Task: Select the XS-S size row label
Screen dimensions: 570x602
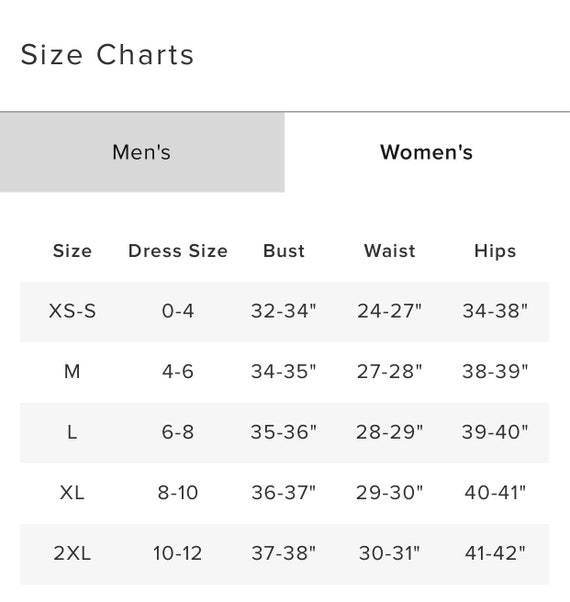Action: pyautogui.click(x=72, y=311)
